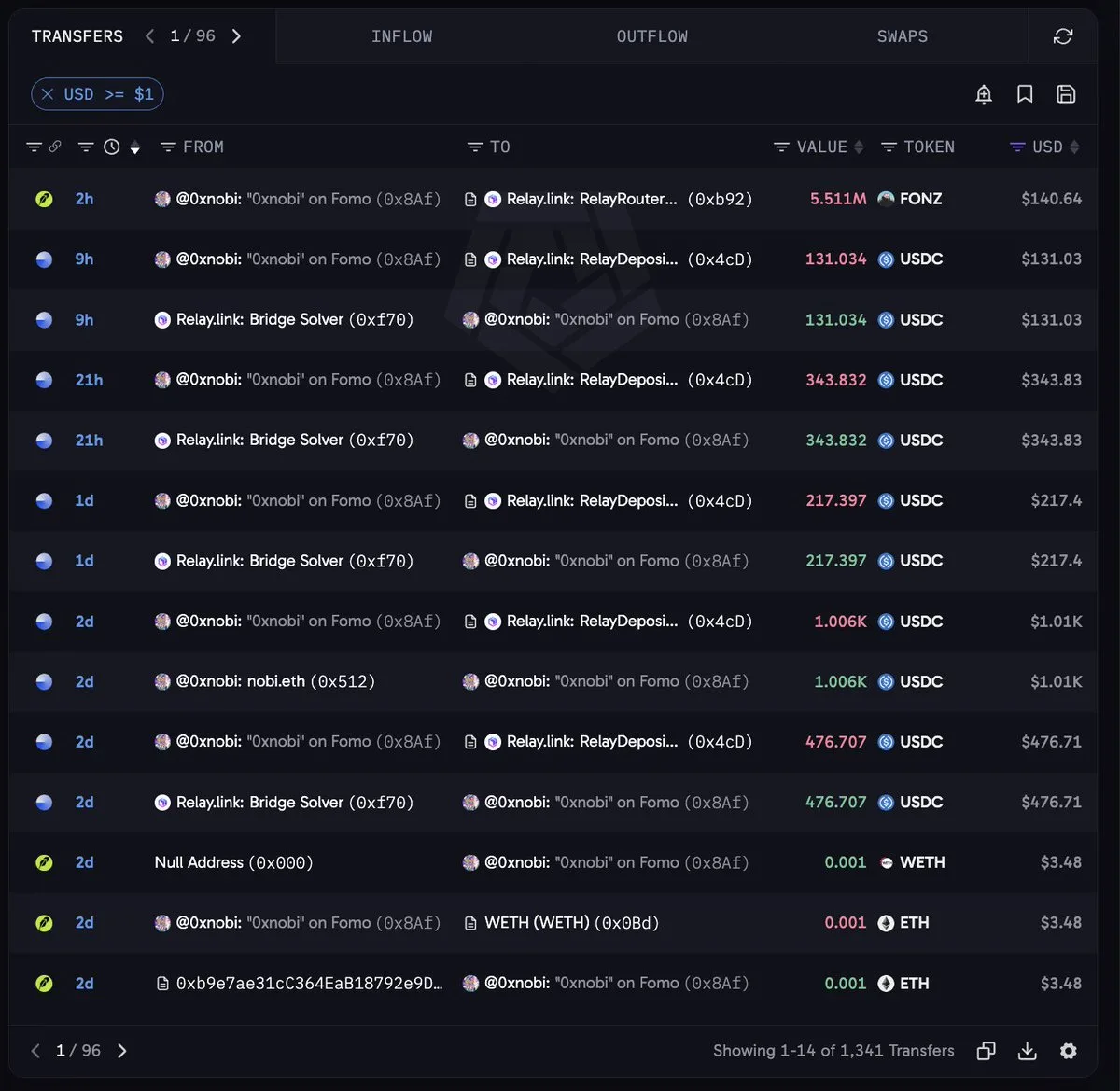
Task: Sort by VALUE using its sort arrows
Action: pyautogui.click(x=859, y=147)
